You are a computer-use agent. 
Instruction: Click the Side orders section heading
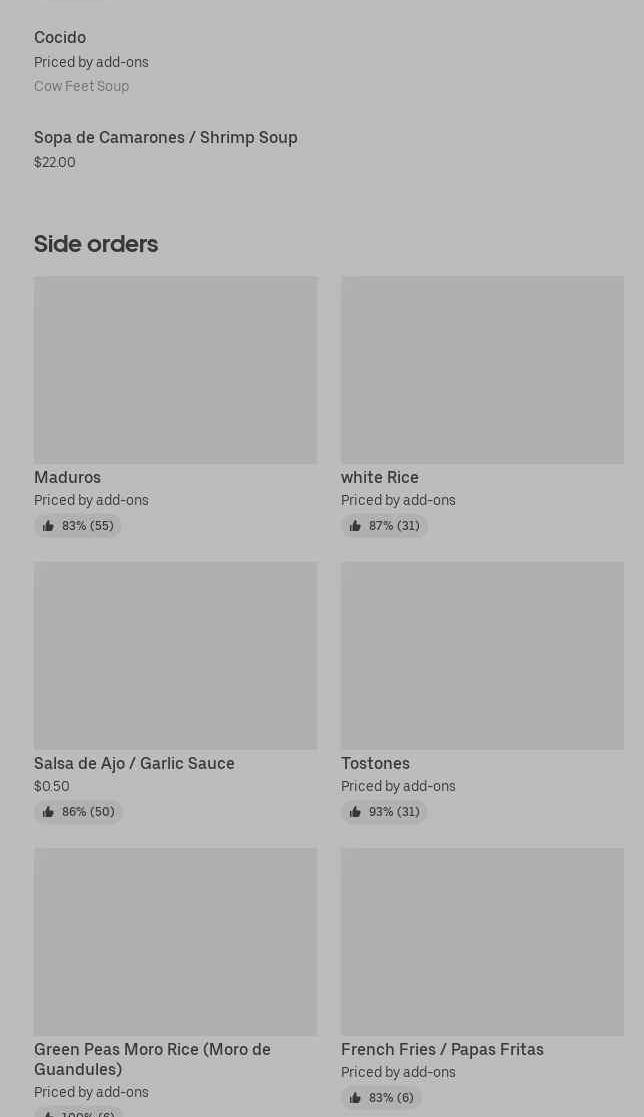[x=96, y=244]
